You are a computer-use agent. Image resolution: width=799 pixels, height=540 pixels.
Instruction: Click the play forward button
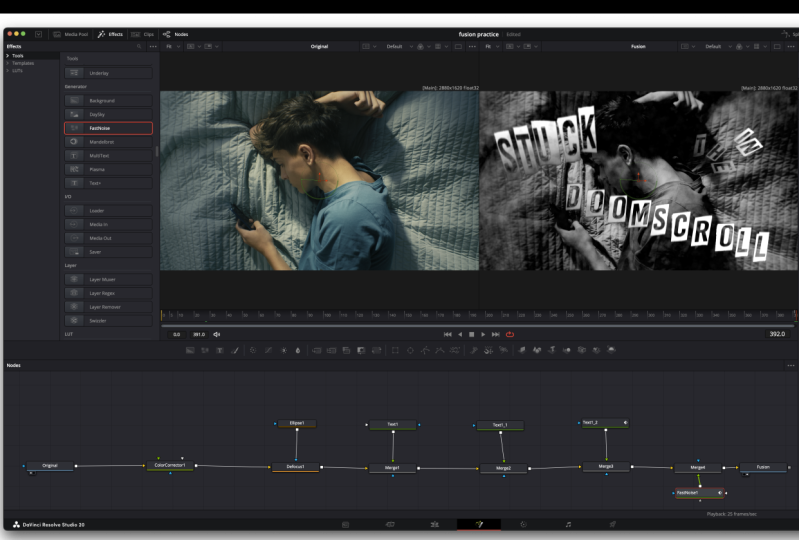point(483,334)
